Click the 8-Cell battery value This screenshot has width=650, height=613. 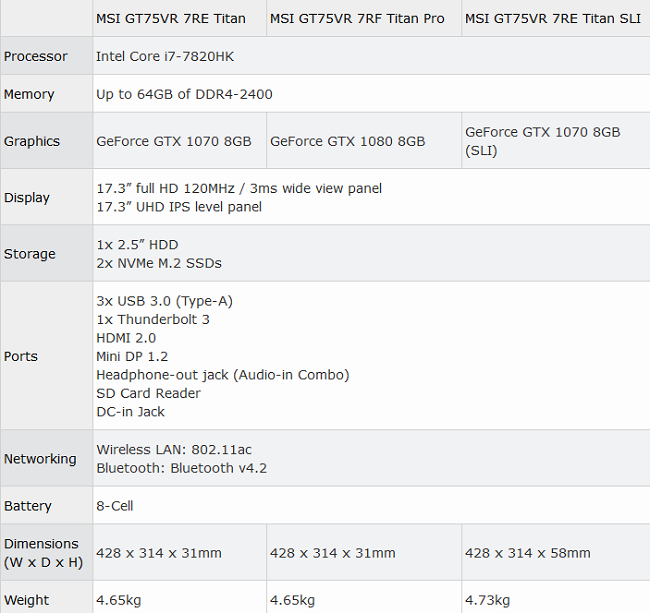(114, 506)
